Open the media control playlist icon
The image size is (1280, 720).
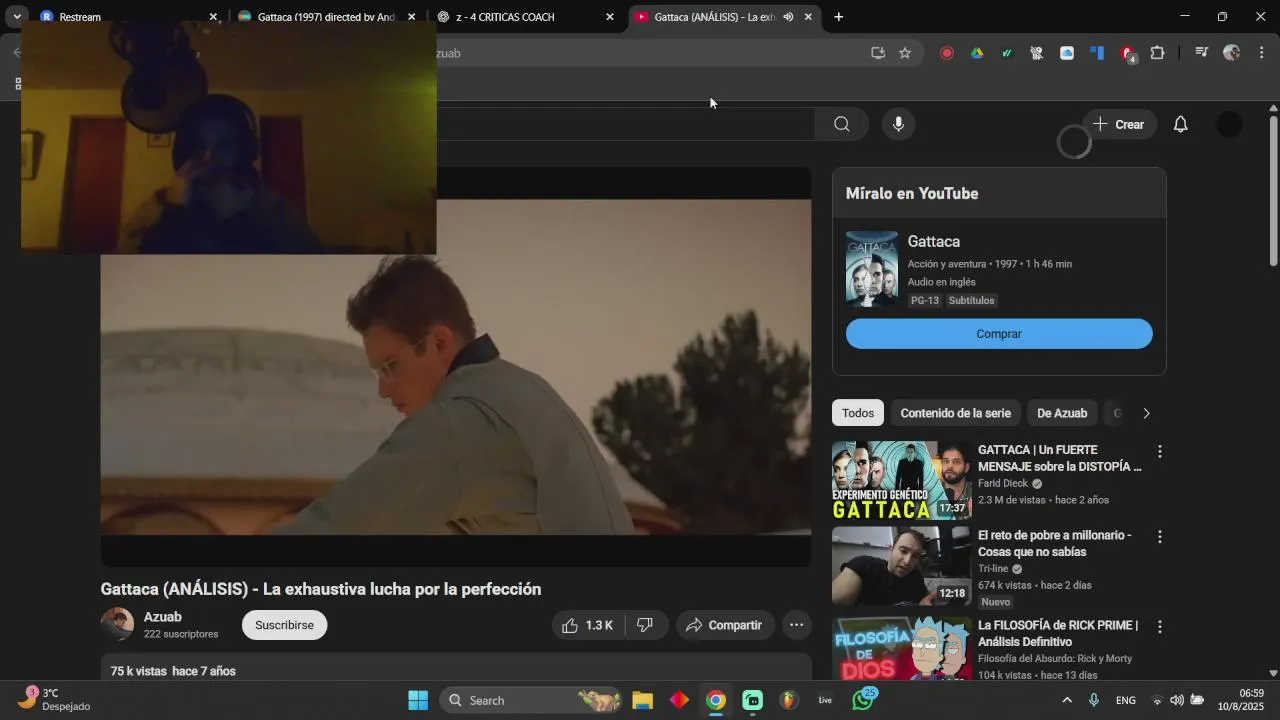click(1201, 53)
